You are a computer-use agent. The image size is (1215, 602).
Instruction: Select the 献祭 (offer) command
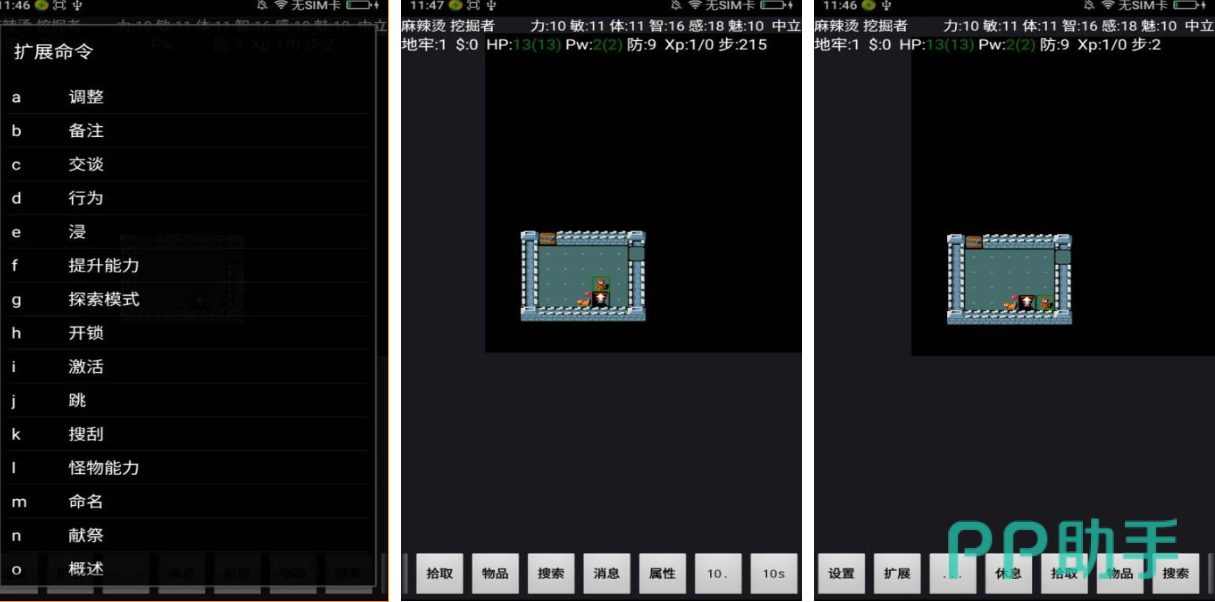[86, 535]
